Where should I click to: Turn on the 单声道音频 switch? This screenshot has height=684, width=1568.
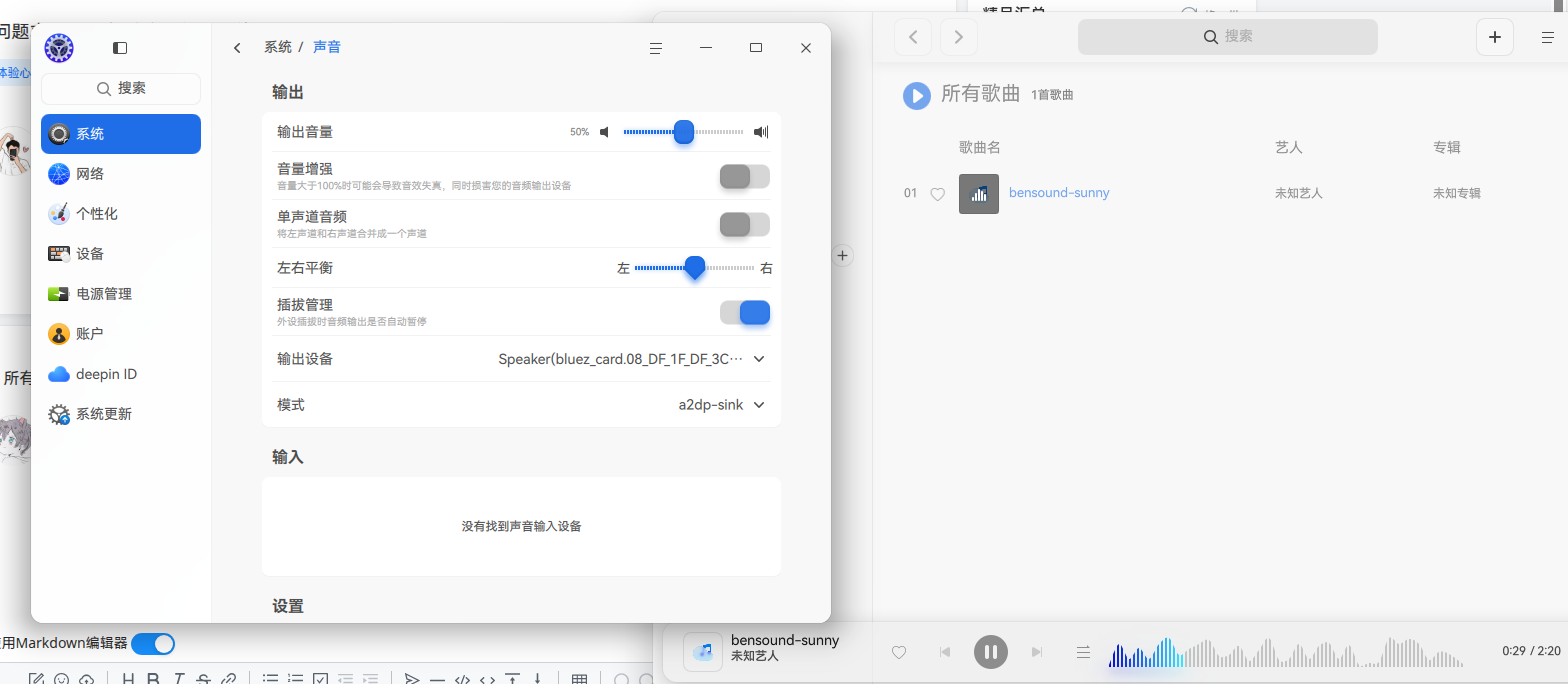pyautogui.click(x=745, y=225)
